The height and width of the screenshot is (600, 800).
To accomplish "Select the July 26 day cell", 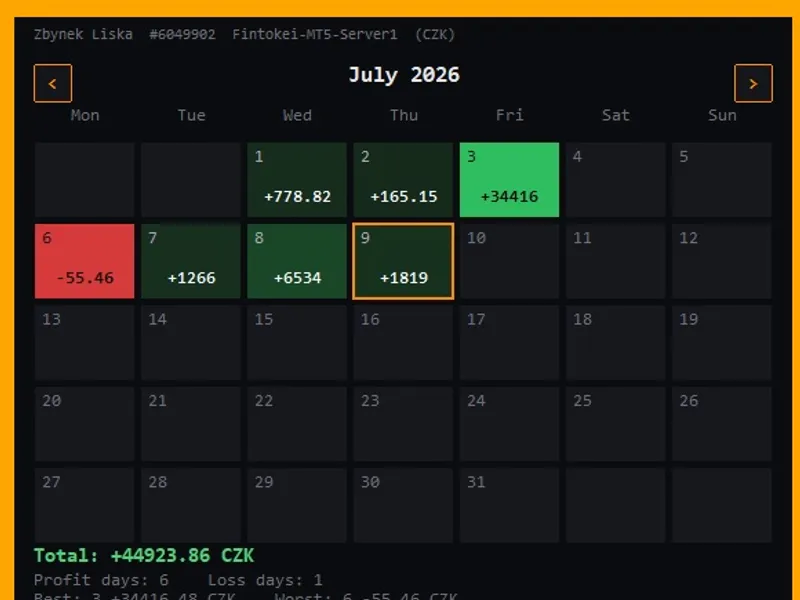I will [722, 424].
